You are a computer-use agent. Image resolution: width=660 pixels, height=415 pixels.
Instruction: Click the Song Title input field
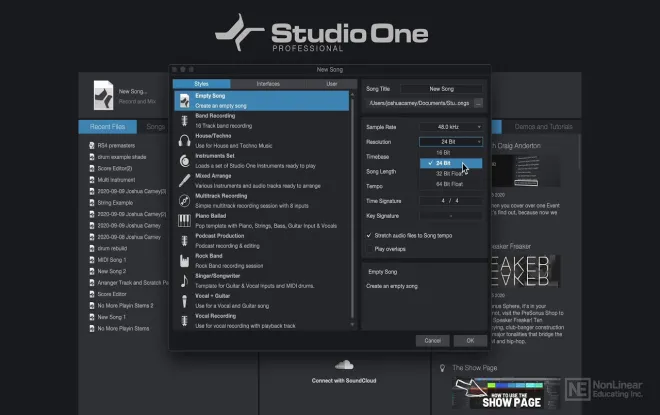click(442, 89)
